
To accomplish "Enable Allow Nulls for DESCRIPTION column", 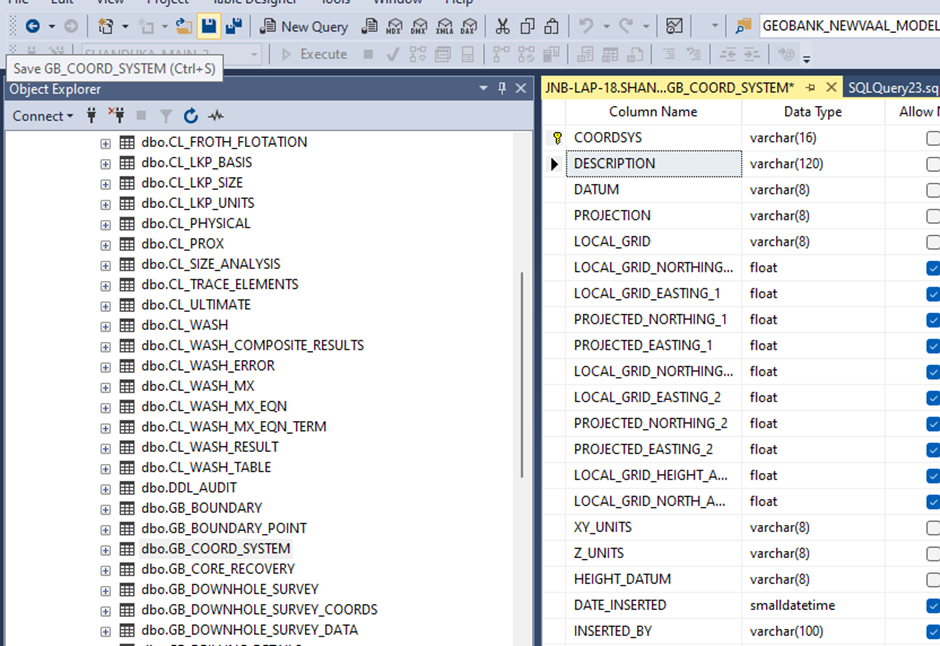I will pyautogui.click(x=932, y=164).
